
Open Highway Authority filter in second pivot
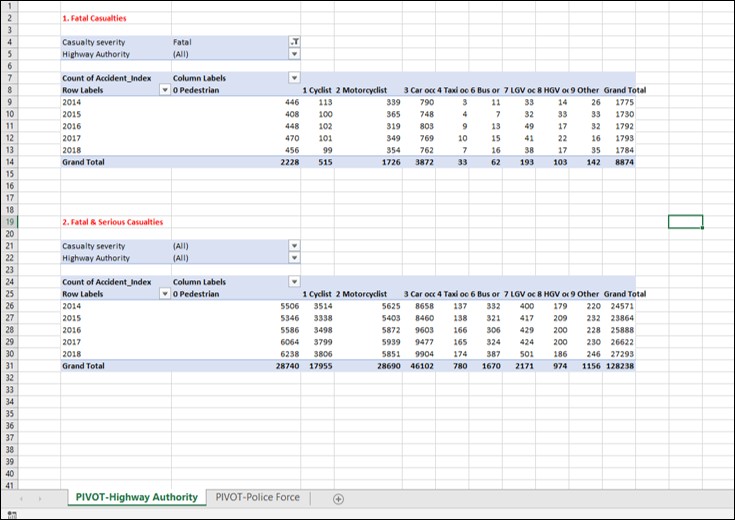click(293, 257)
